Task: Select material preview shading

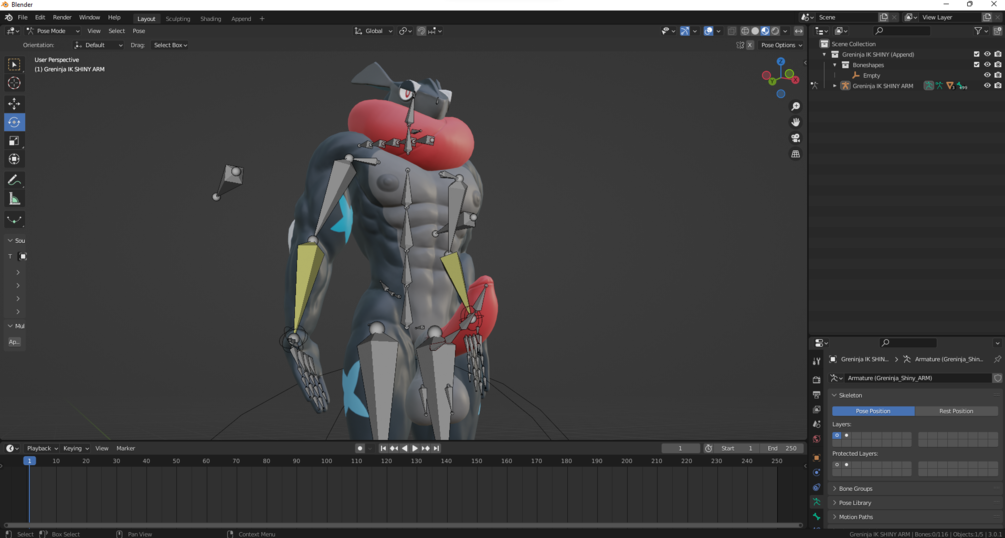Action: click(x=765, y=31)
